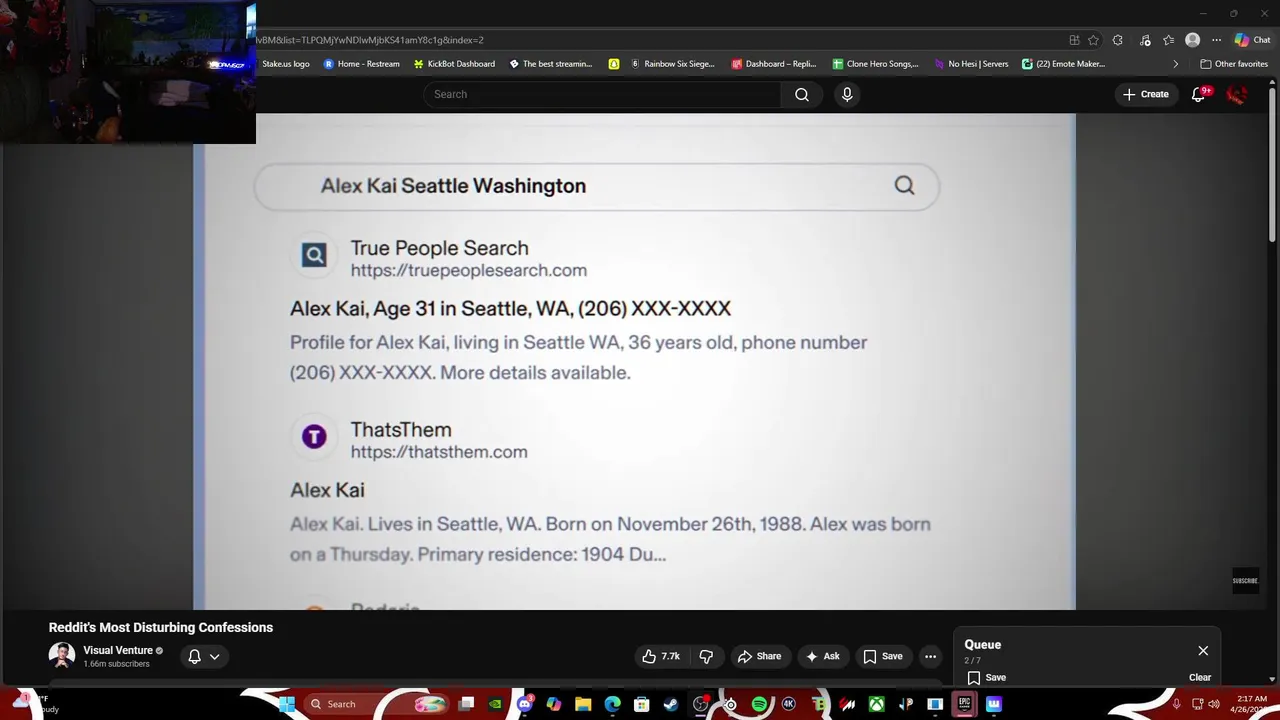Show more bookmarks with the chevron arrow
The image size is (1280, 720).
(x=1175, y=64)
